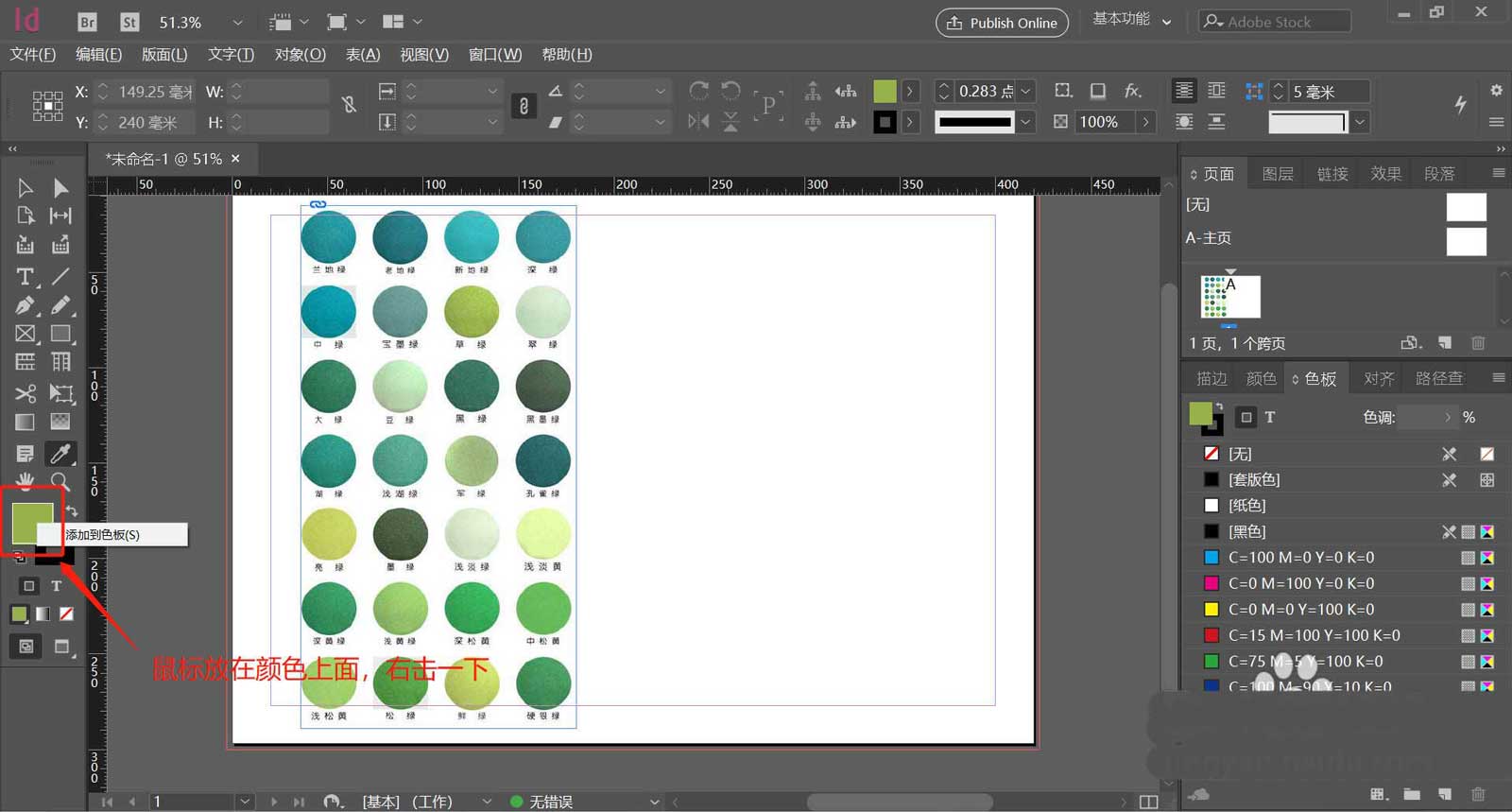
Task: Toggle formatting affects text (T) in Swatches panel
Action: point(1270,417)
